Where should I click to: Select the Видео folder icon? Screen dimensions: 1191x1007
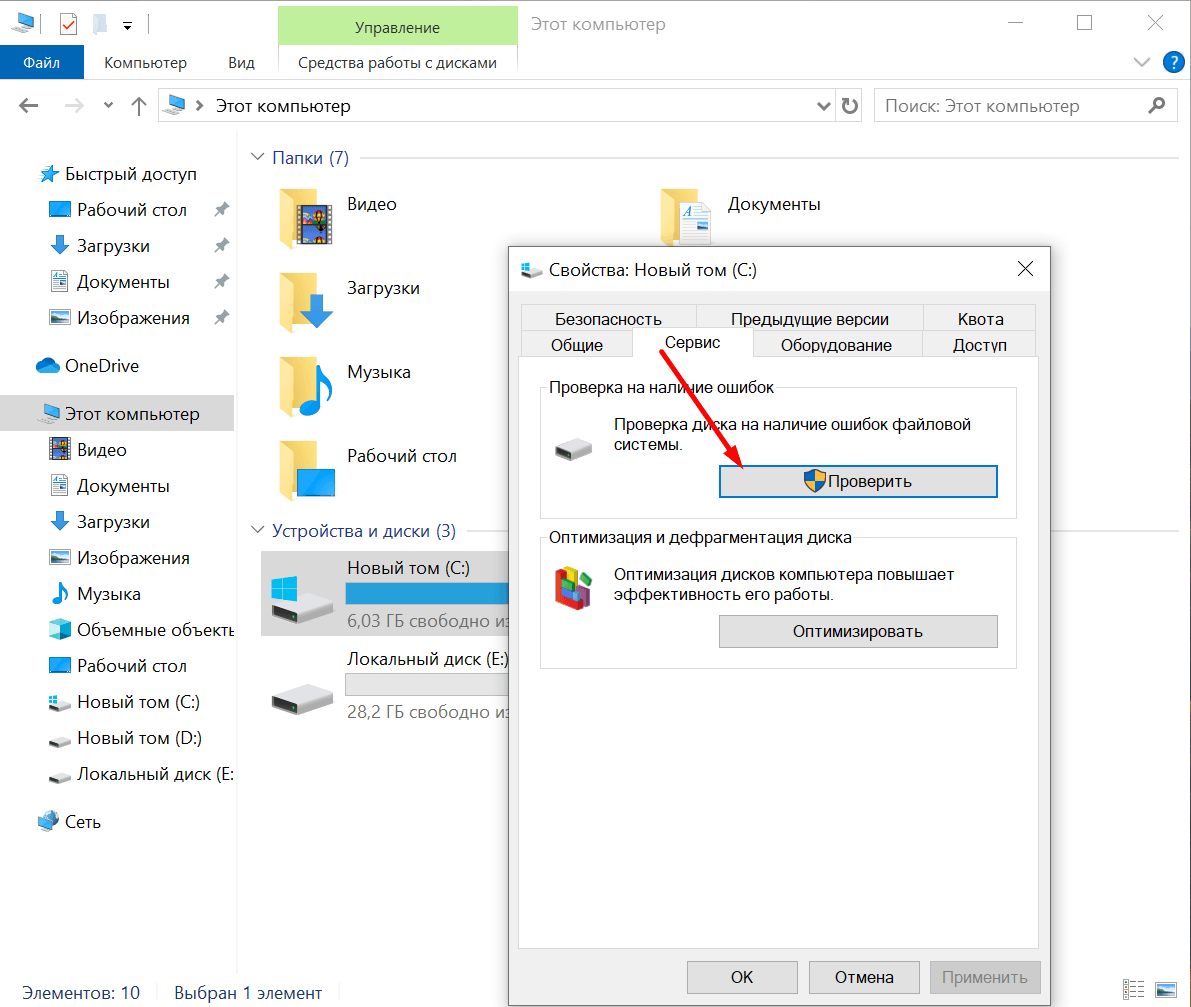(305, 219)
